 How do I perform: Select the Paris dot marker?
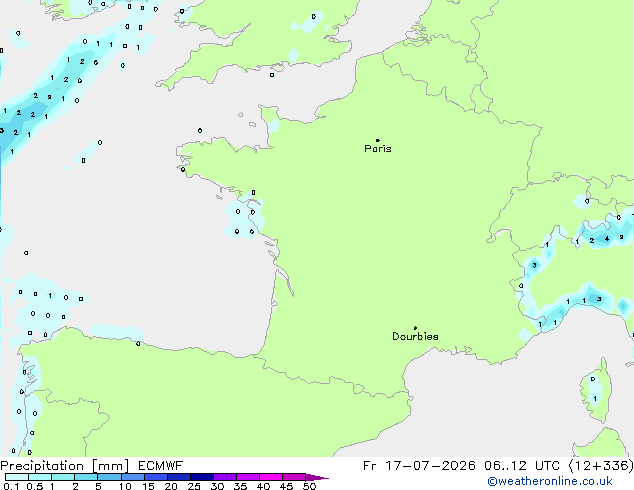tap(378, 140)
